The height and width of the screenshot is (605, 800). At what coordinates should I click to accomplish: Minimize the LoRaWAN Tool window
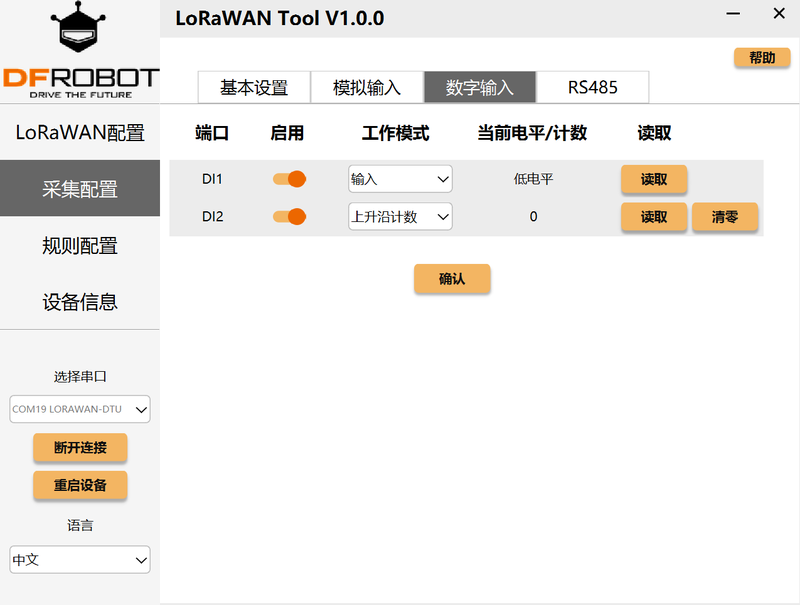(735, 14)
